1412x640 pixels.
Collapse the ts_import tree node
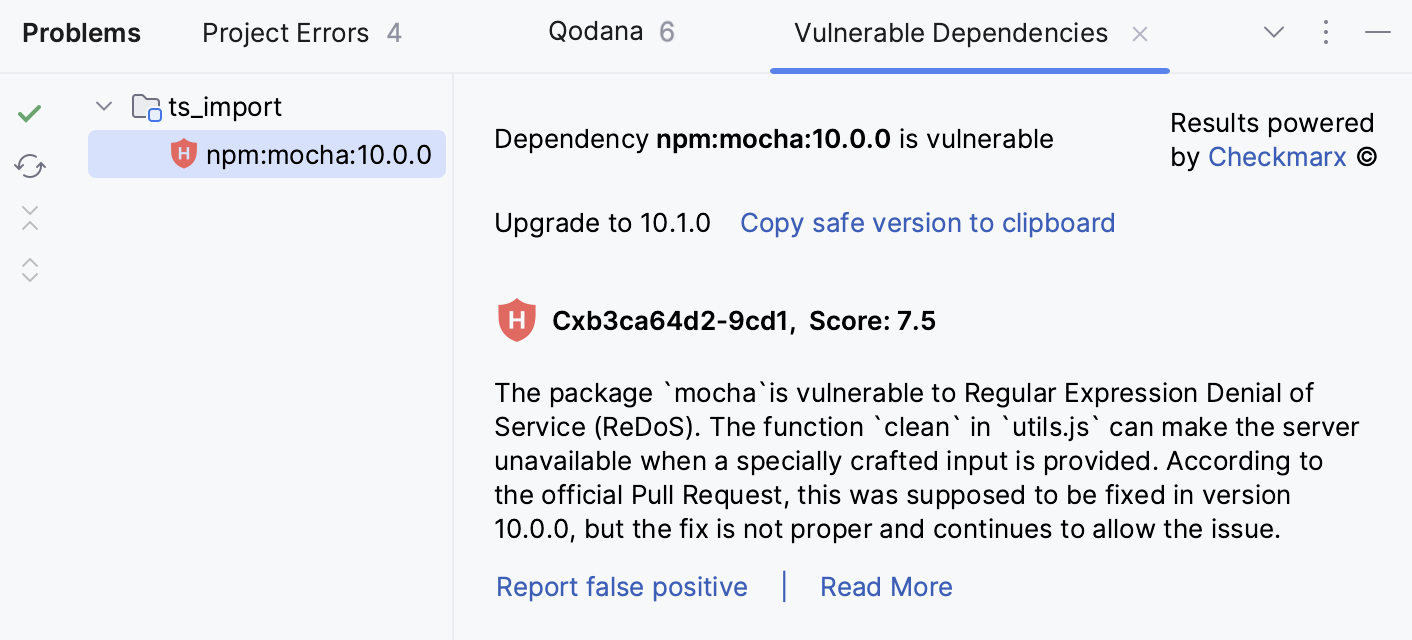click(x=104, y=105)
